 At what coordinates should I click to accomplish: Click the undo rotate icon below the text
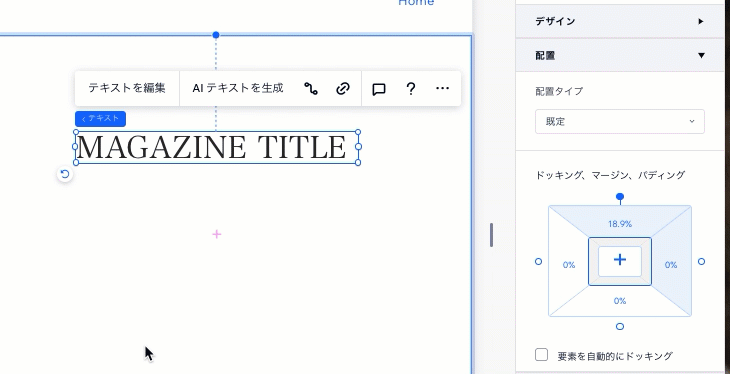(65, 174)
